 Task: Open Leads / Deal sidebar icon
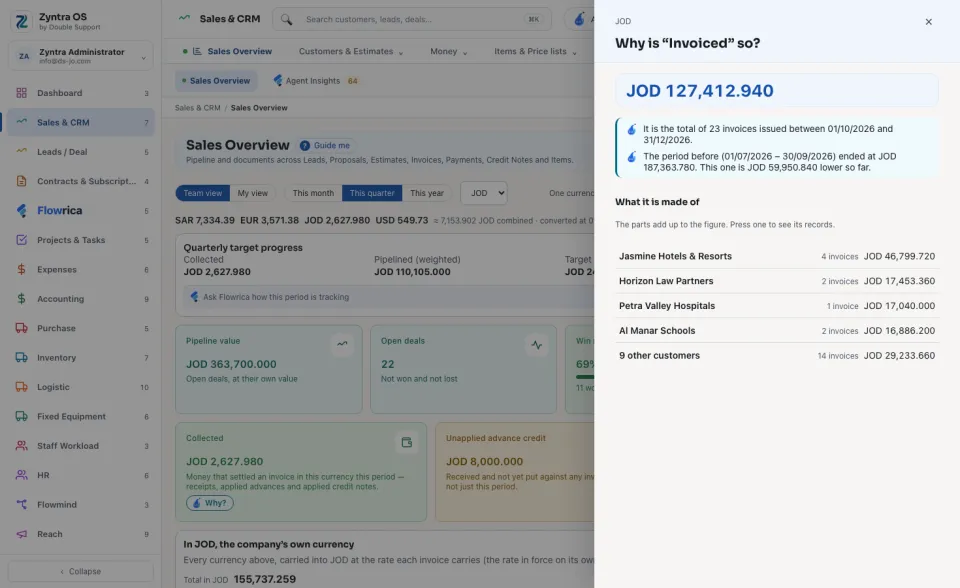21,152
